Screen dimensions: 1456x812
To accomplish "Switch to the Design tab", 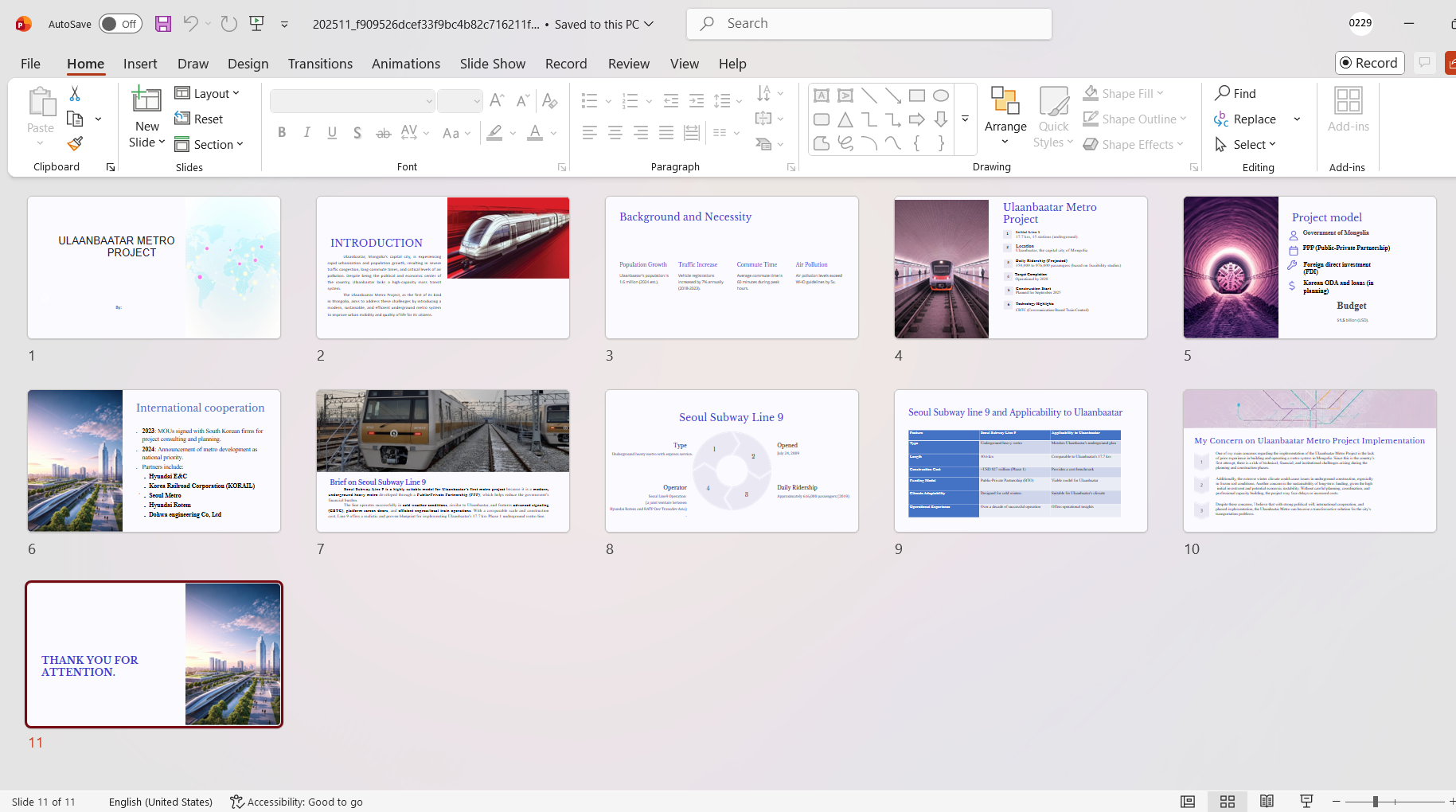I will (248, 64).
